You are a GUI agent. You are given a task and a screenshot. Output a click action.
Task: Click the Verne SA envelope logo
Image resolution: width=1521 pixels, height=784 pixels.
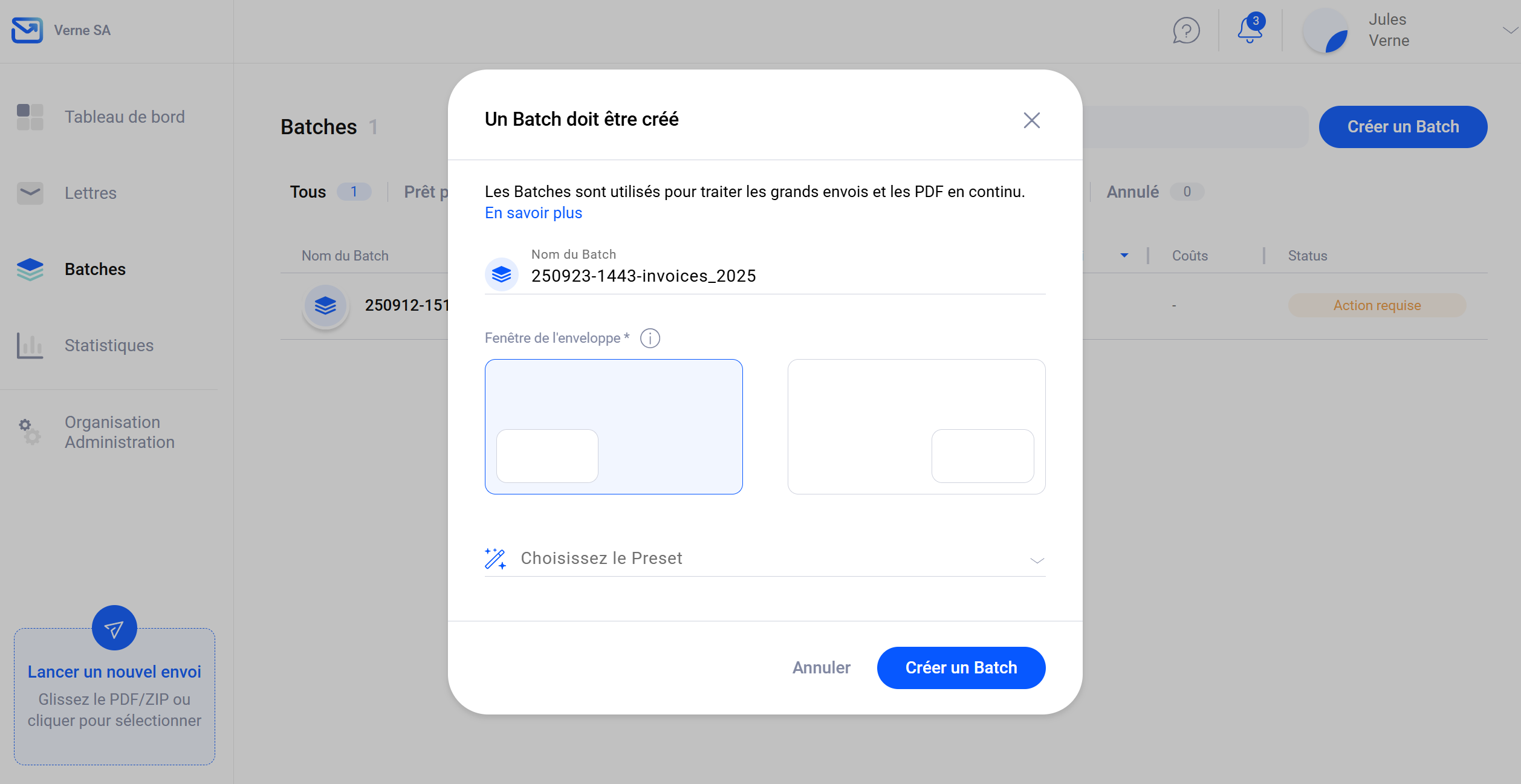(x=27, y=30)
